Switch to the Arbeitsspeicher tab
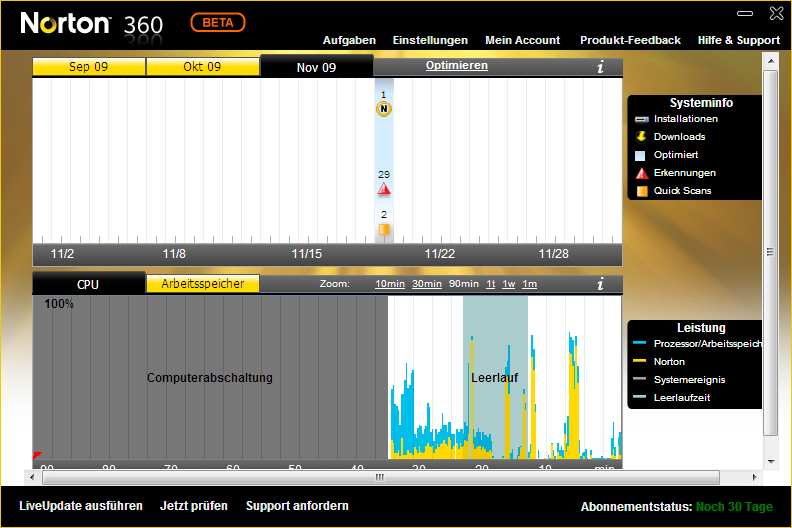792x528 pixels. point(203,284)
